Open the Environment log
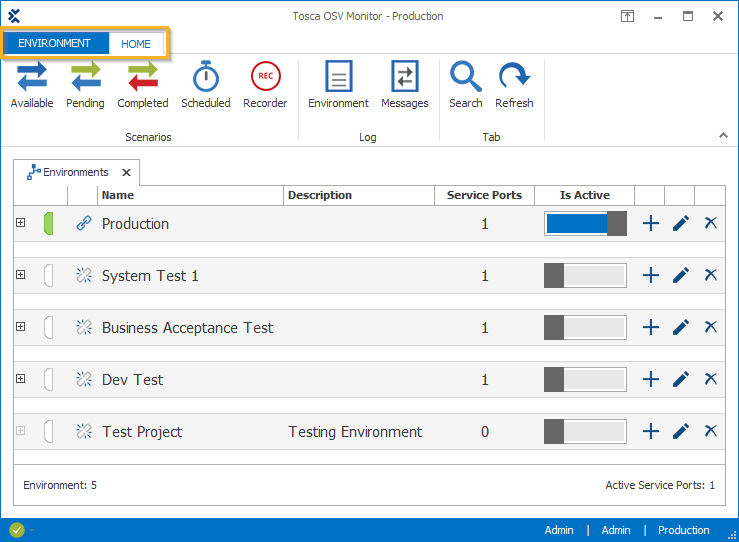Screen dimensions: 739x542 [338, 85]
